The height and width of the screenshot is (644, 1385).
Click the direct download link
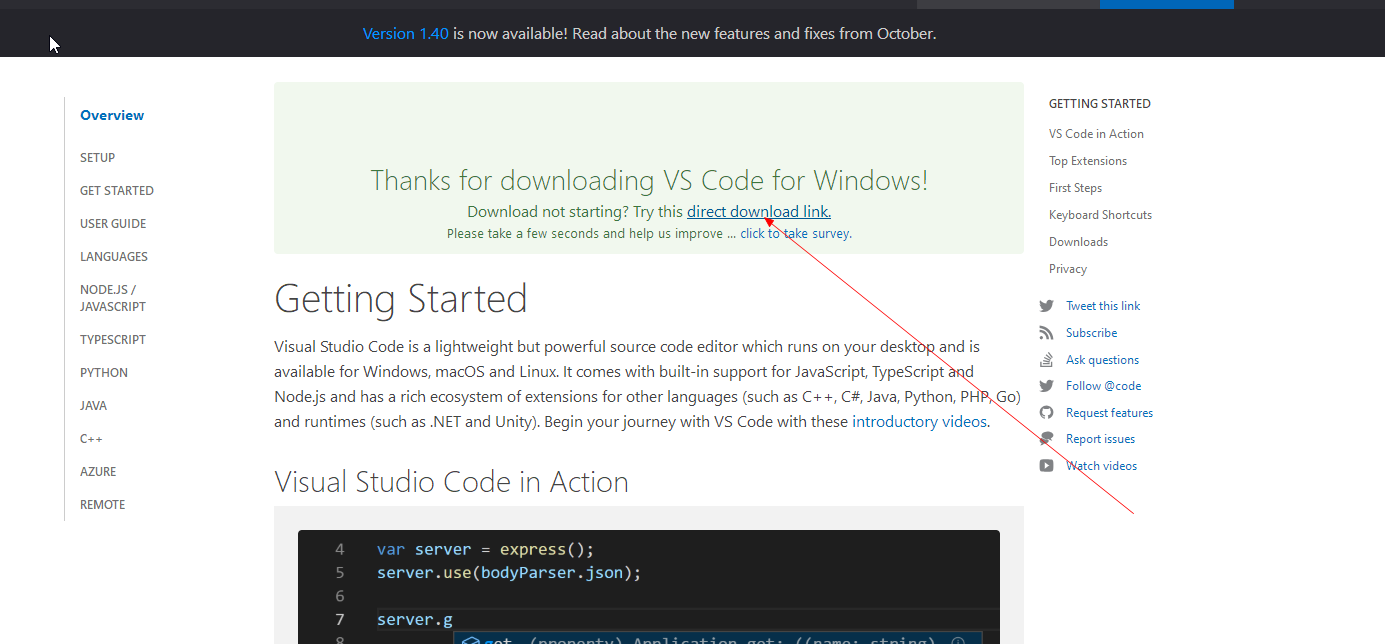(758, 211)
